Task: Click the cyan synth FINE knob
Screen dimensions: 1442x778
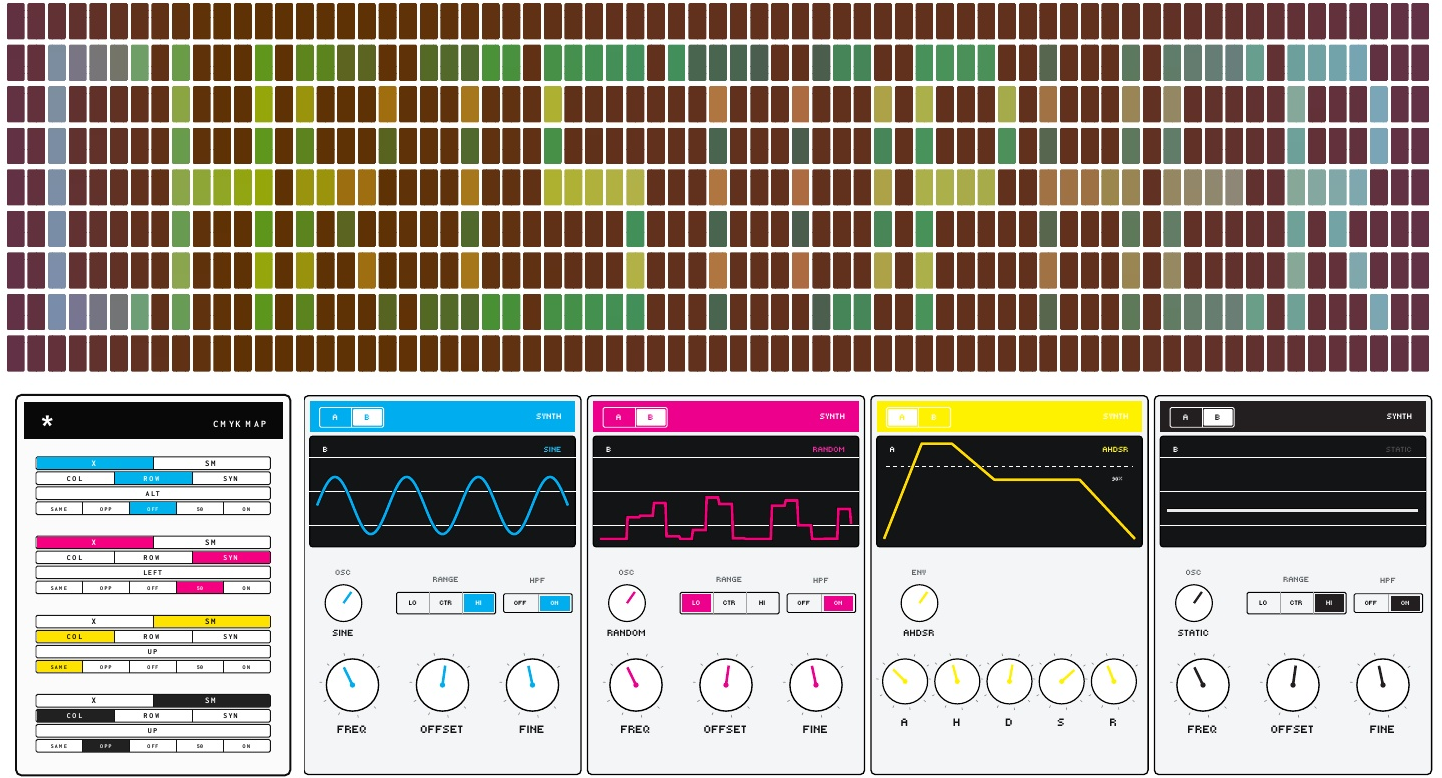Action: click(532, 685)
